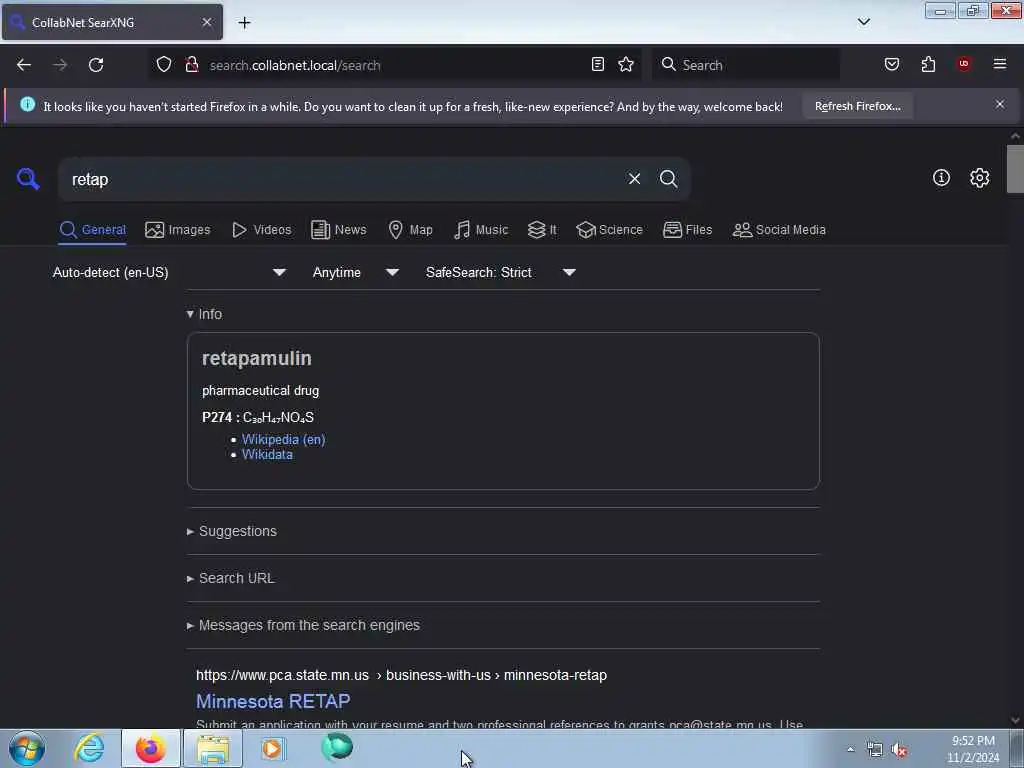This screenshot has height=768, width=1024.
Task: Click the Firefox toolbar Search box
Action: pyautogui.click(x=746, y=65)
